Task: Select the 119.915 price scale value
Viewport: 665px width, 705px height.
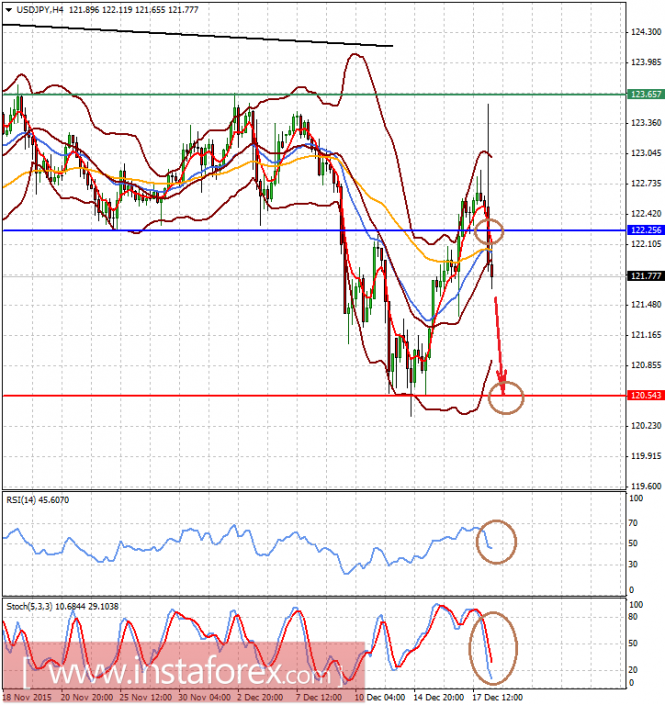Action: 646,456
